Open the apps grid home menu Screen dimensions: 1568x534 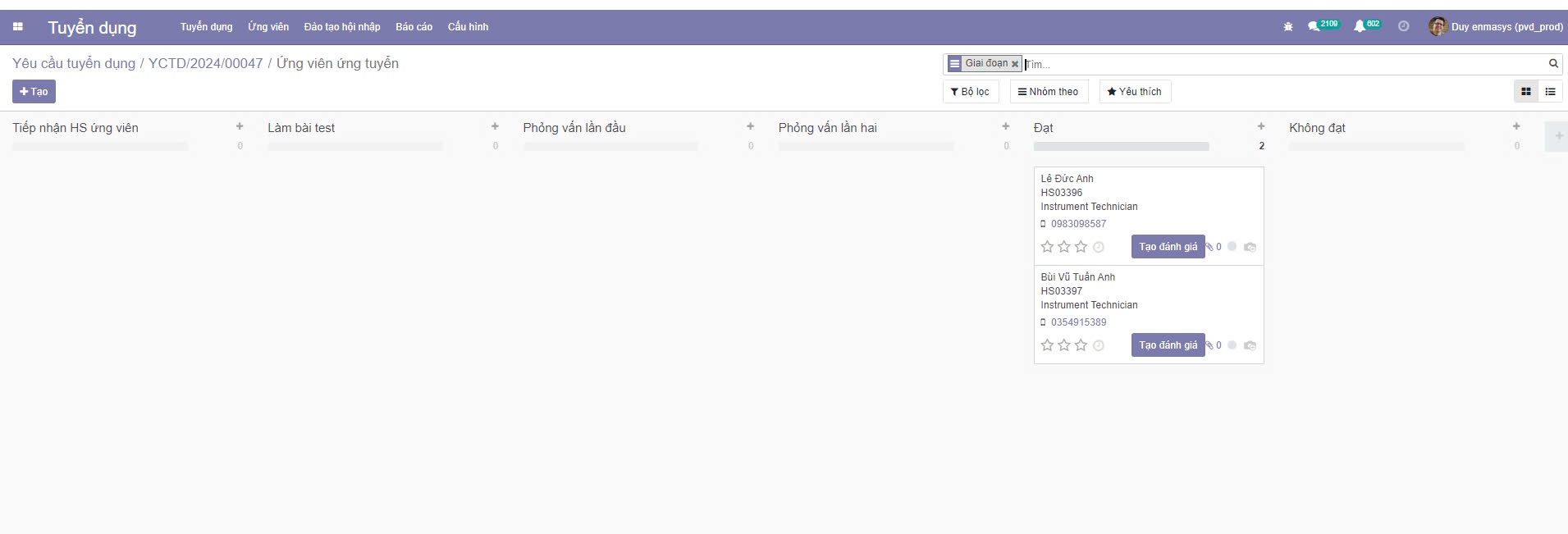[17, 27]
